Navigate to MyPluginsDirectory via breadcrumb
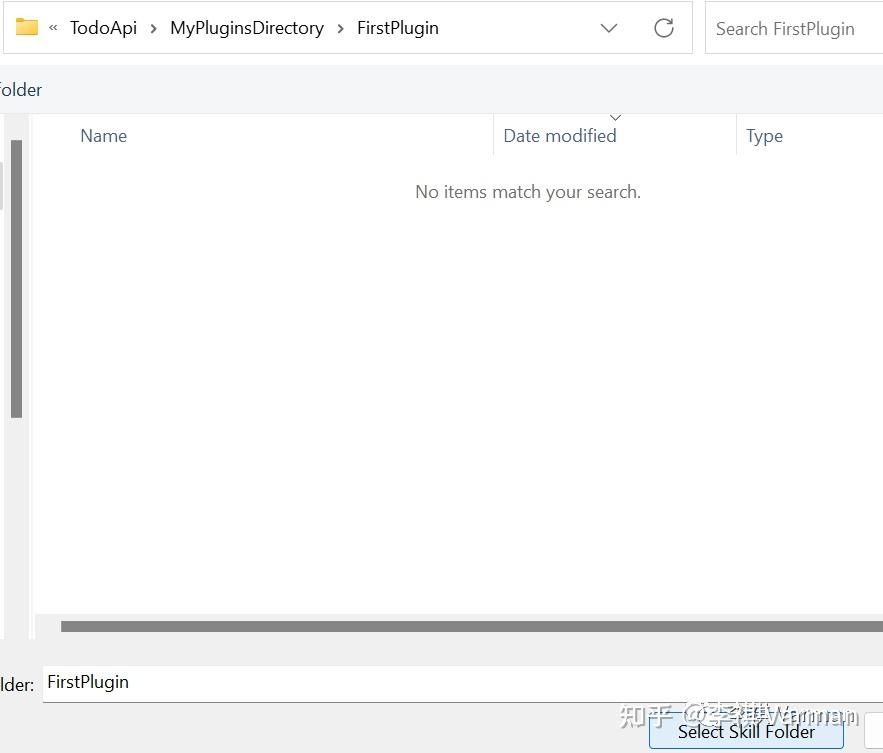Viewport: 883px width, 753px height. click(x=246, y=28)
